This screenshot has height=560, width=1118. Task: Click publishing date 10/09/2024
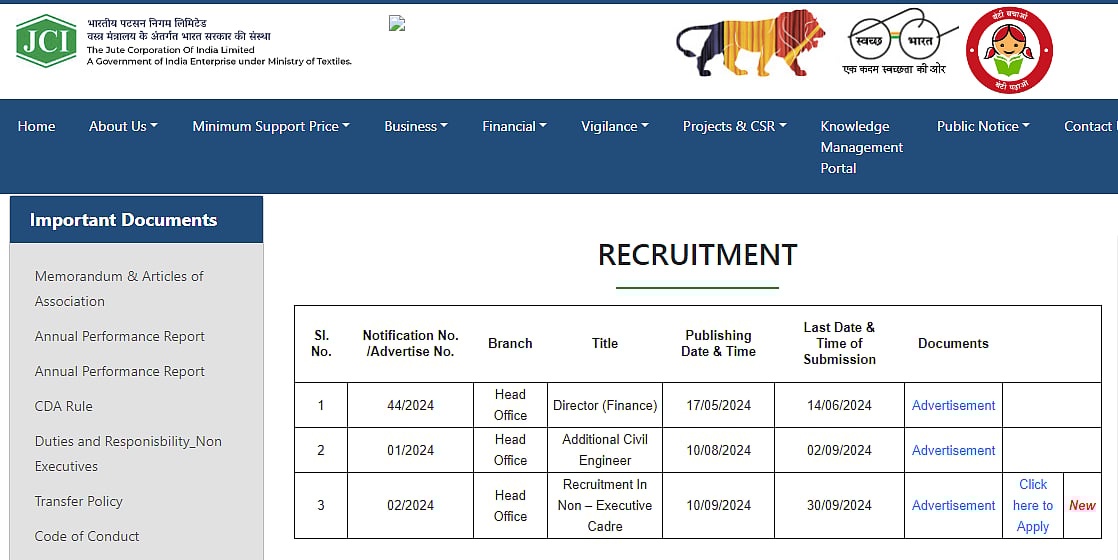tap(719, 505)
